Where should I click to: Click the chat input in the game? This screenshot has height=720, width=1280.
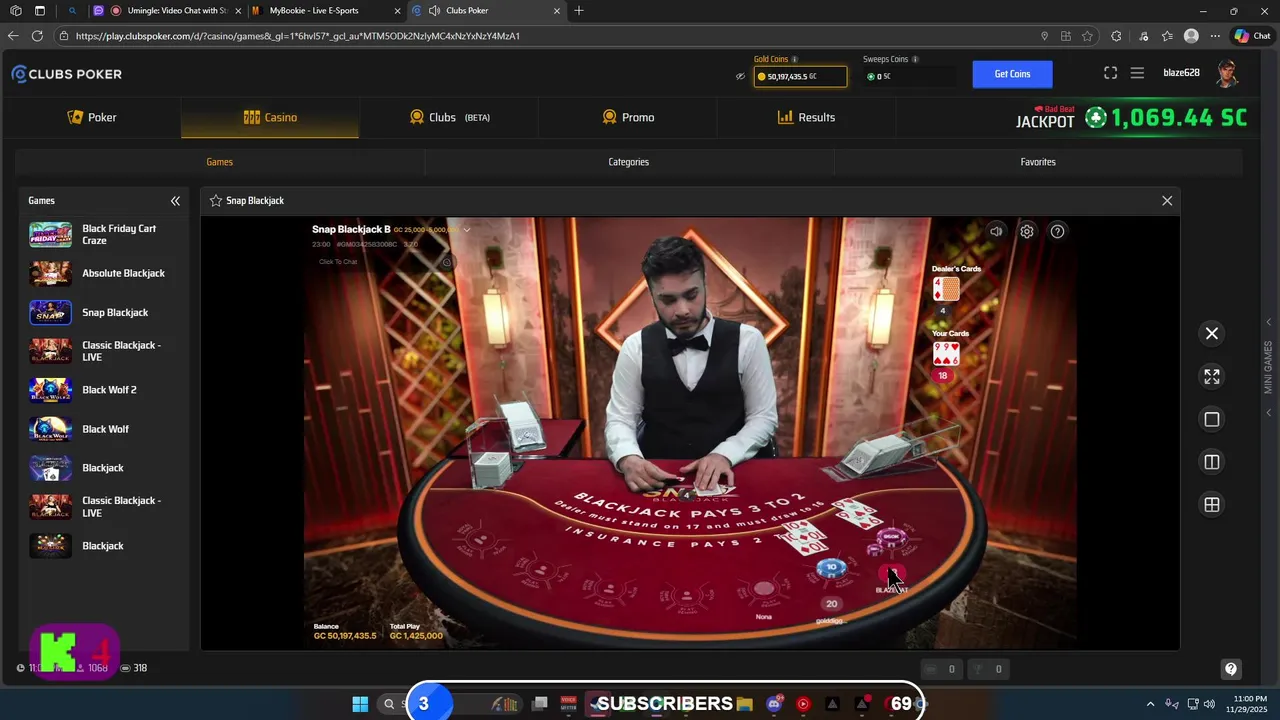[338, 262]
